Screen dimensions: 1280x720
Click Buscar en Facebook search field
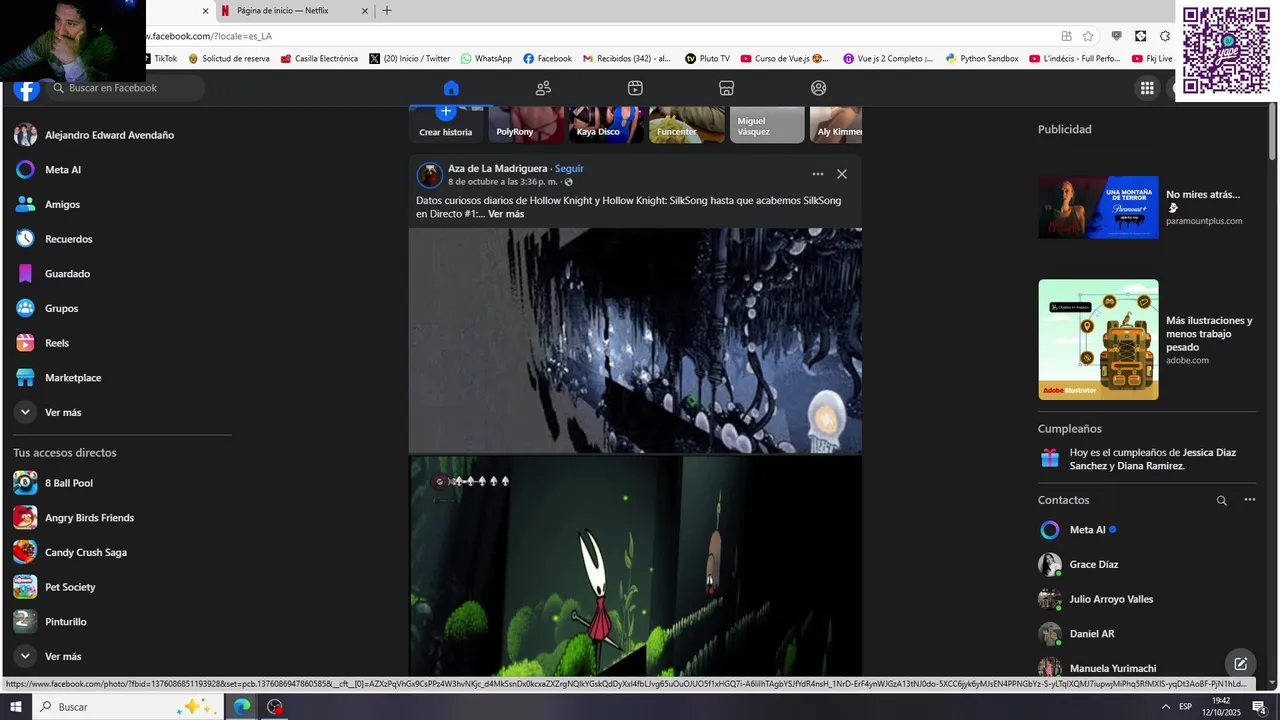125,88
